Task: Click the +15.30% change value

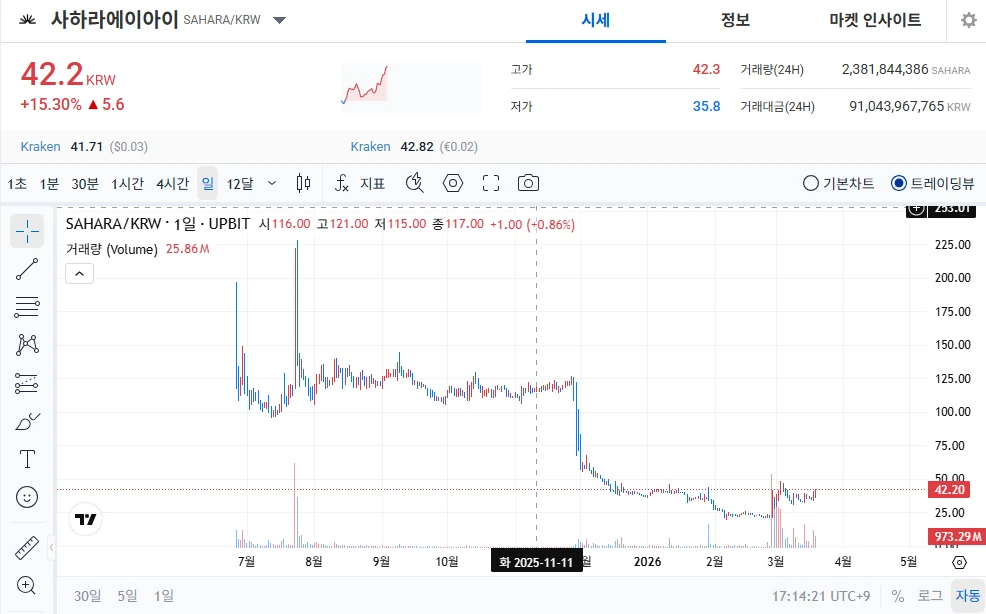Action: point(50,104)
